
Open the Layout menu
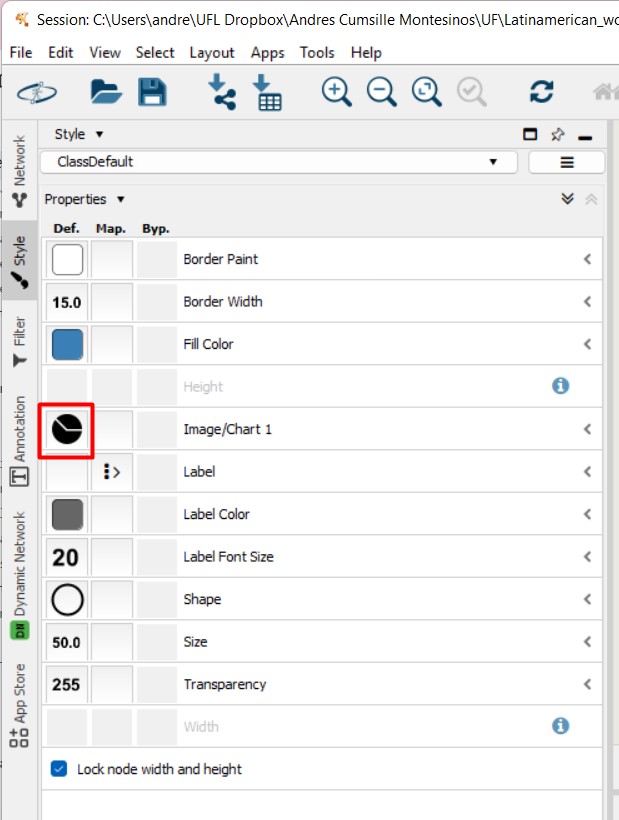coord(211,52)
